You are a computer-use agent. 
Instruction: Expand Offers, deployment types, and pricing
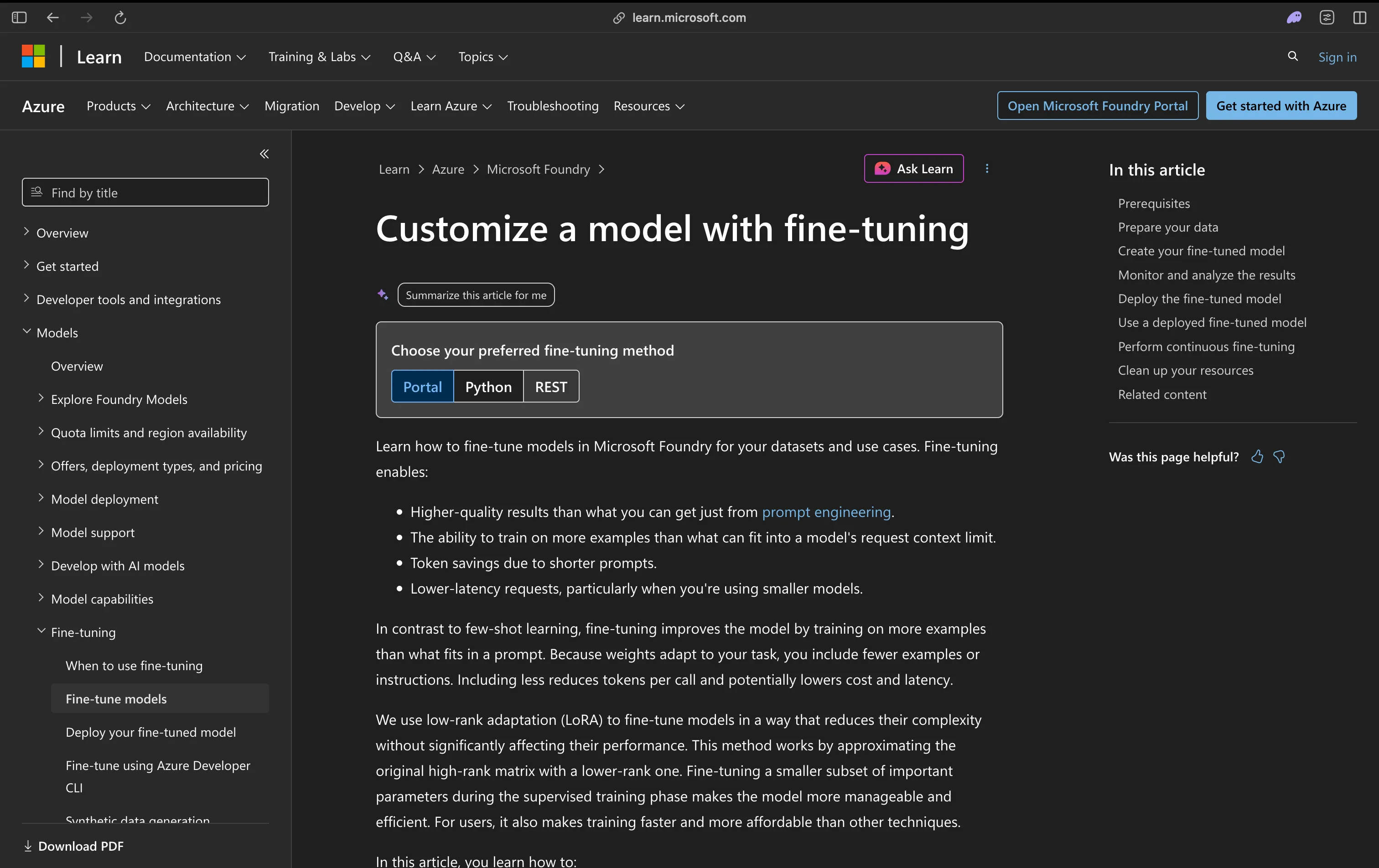click(41, 465)
